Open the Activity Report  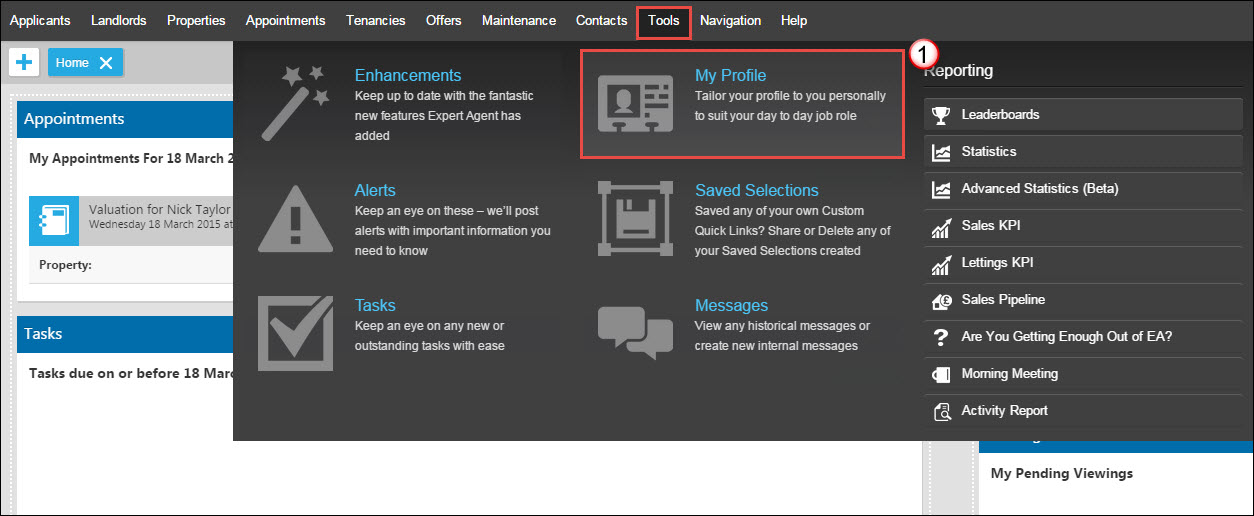(1083, 411)
